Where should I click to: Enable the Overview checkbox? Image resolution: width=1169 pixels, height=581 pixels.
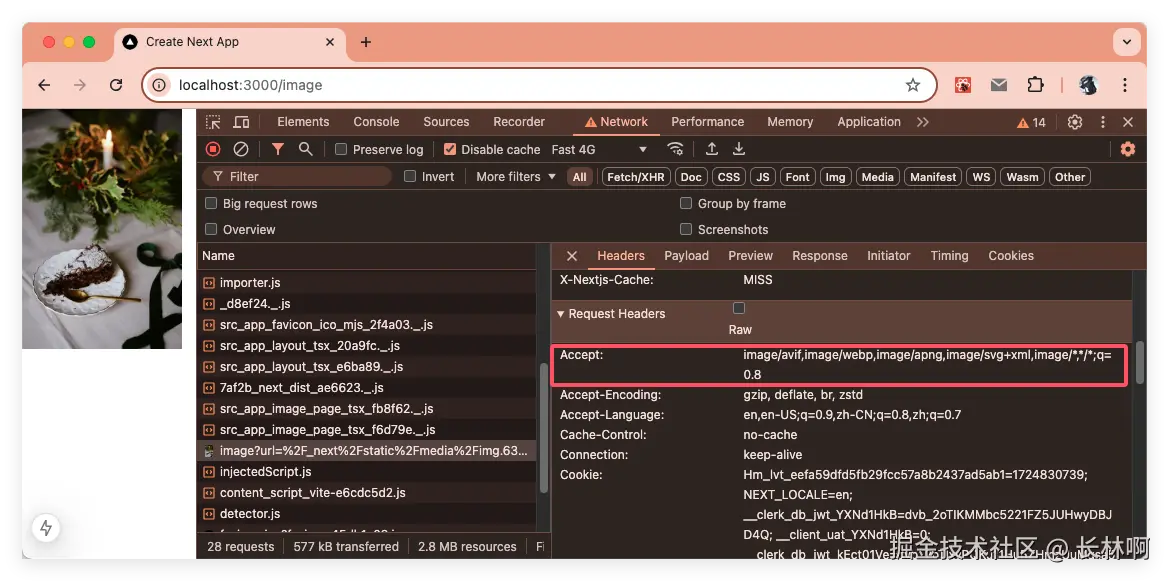coord(211,230)
